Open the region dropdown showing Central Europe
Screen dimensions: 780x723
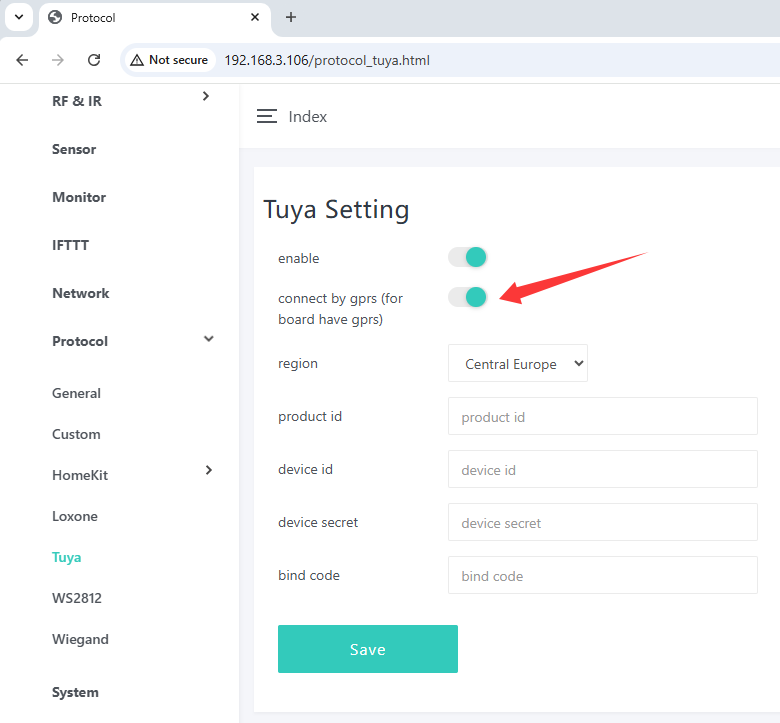(518, 363)
